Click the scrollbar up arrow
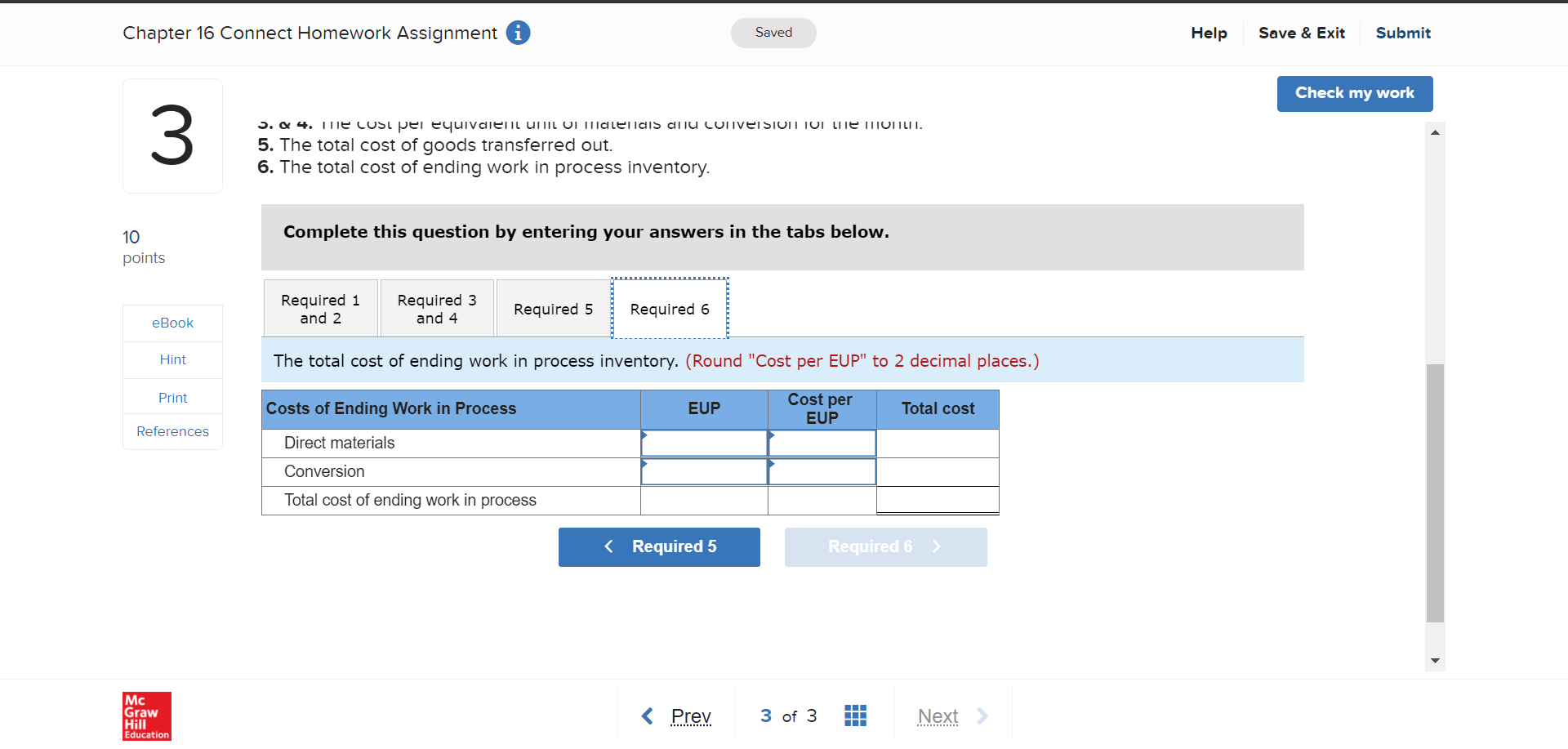Screen dimensions: 1568x749 [1435, 132]
